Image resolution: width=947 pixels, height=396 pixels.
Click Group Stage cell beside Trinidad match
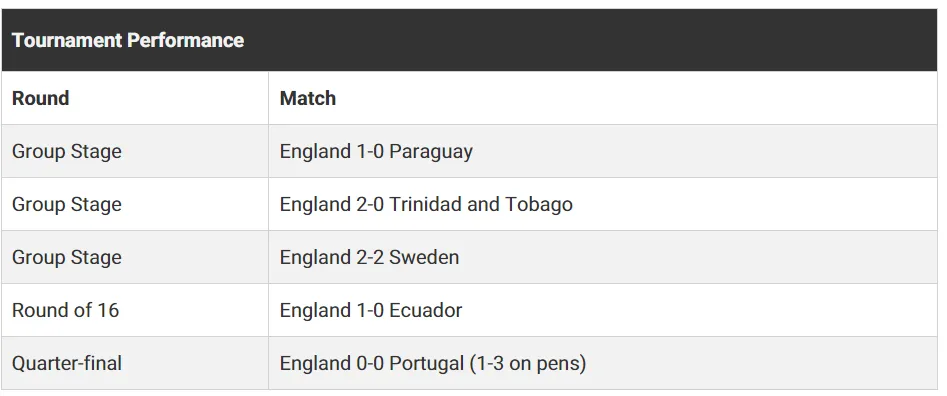click(x=135, y=204)
